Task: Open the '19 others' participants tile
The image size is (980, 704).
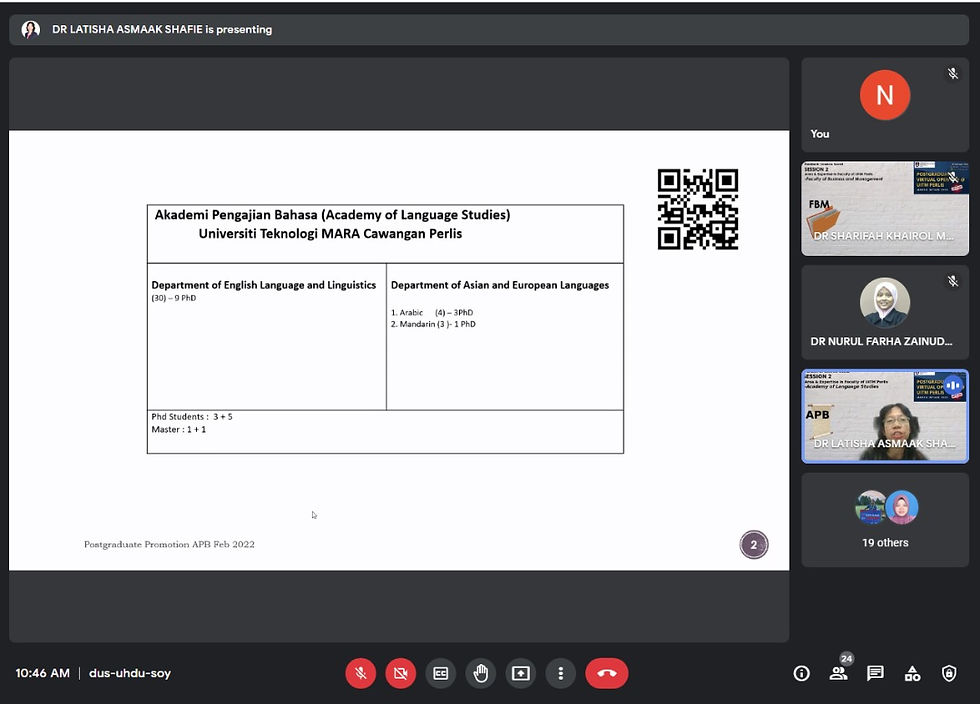Action: (x=885, y=520)
